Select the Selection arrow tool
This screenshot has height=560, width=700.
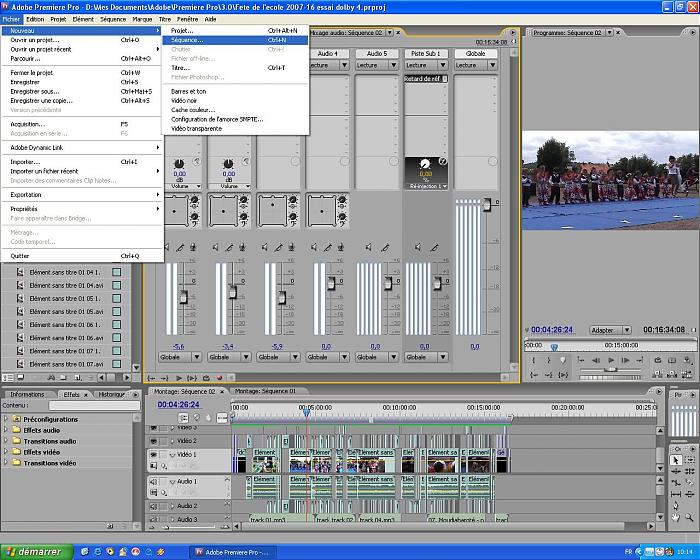tap(675, 460)
